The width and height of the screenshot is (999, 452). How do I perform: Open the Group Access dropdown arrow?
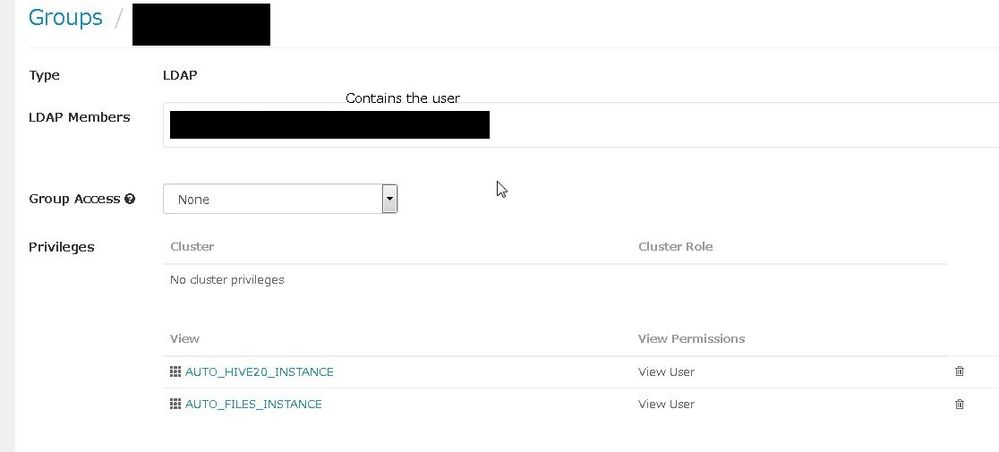390,199
